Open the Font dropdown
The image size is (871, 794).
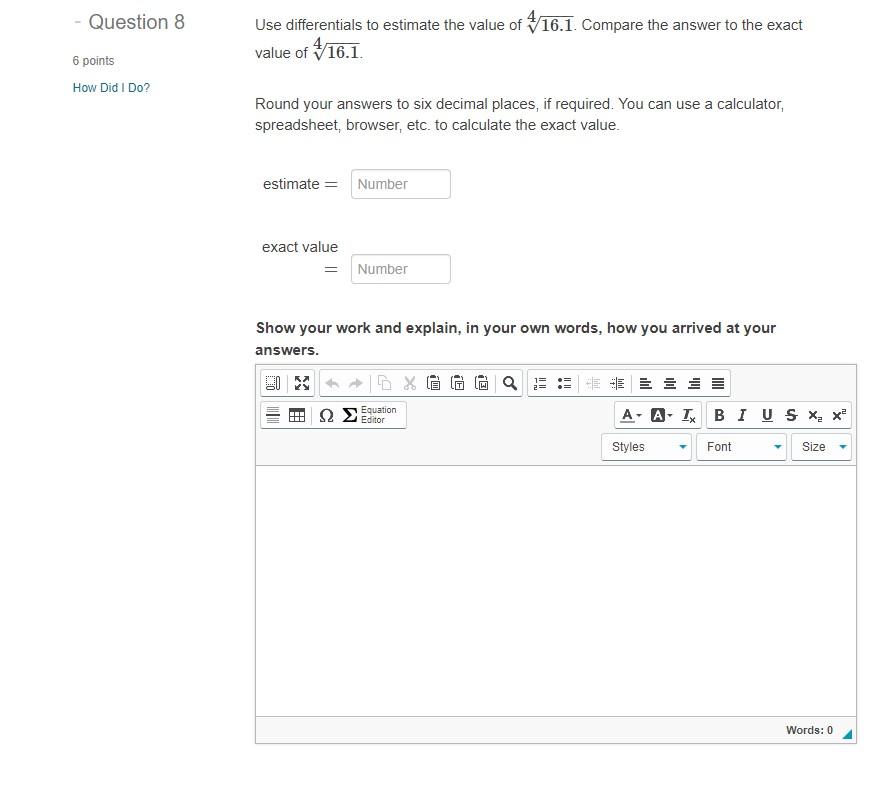click(740, 447)
